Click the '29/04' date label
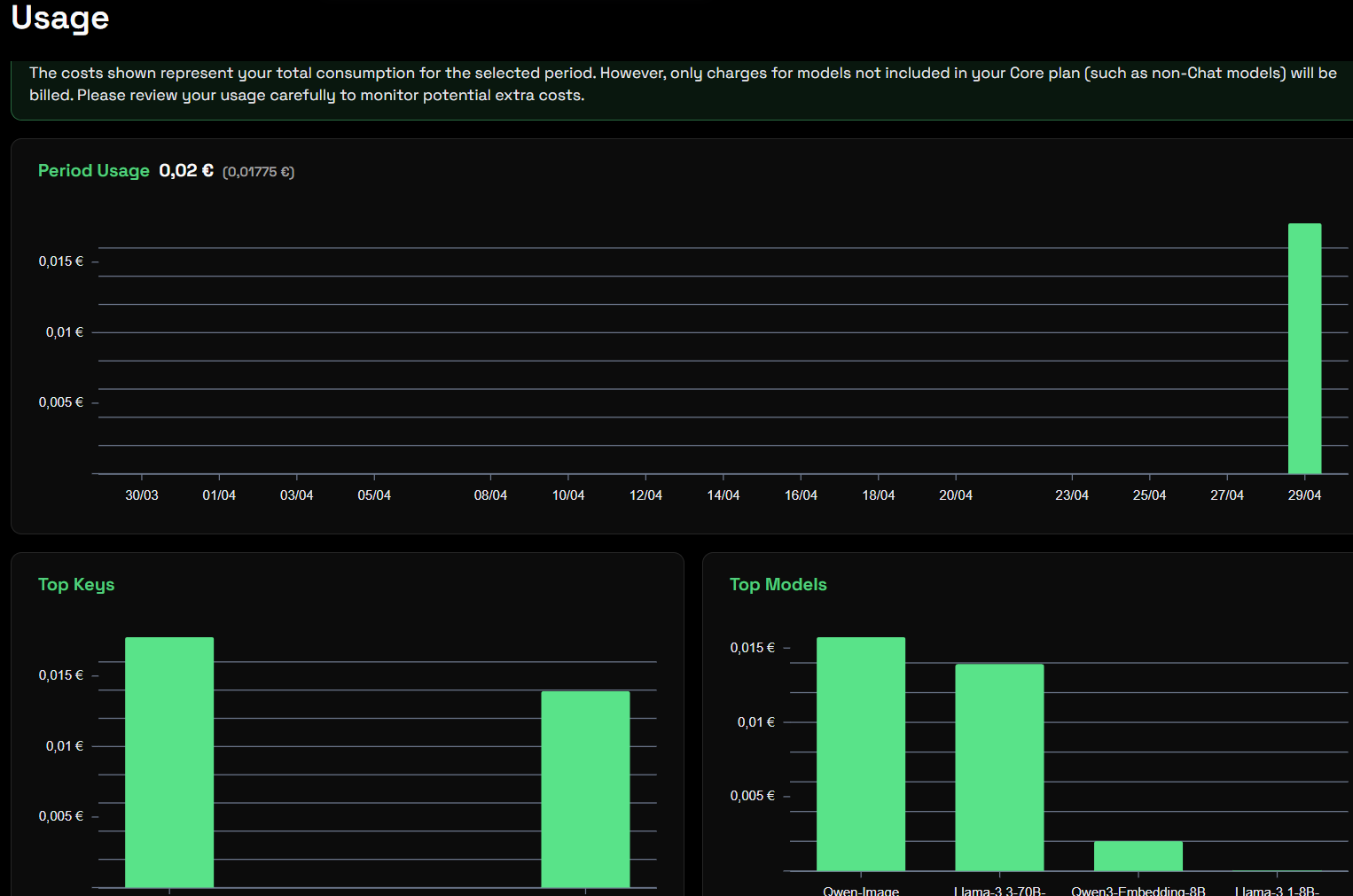 click(x=1304, y=495)
